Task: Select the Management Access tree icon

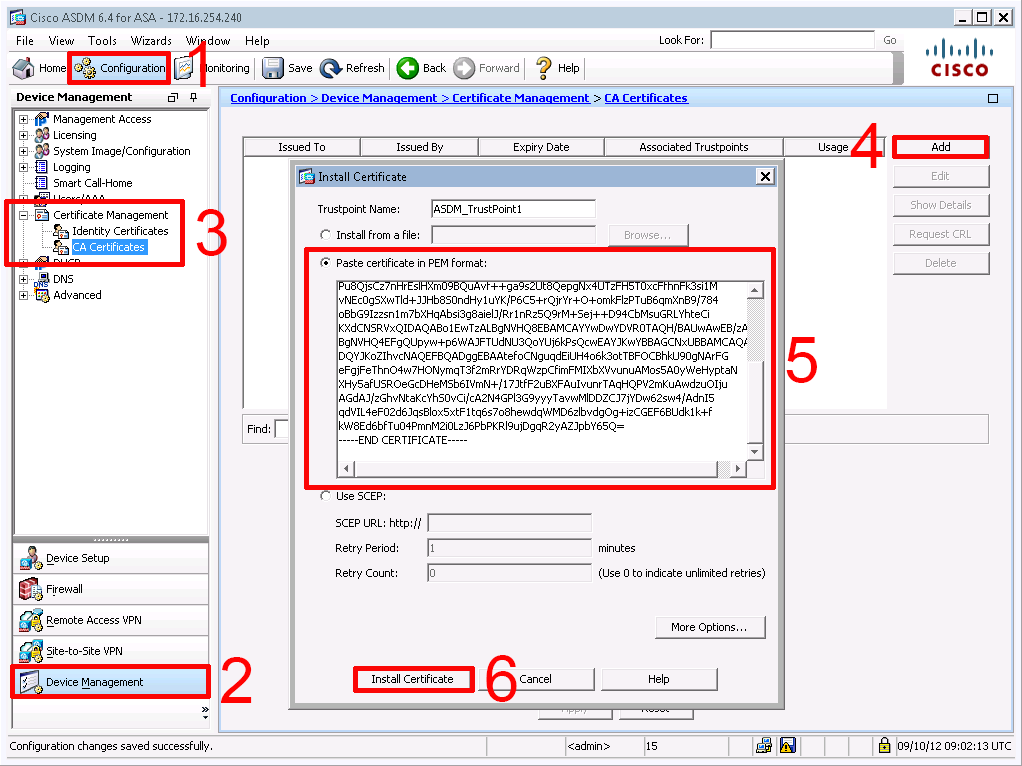Action: [42, 119]
